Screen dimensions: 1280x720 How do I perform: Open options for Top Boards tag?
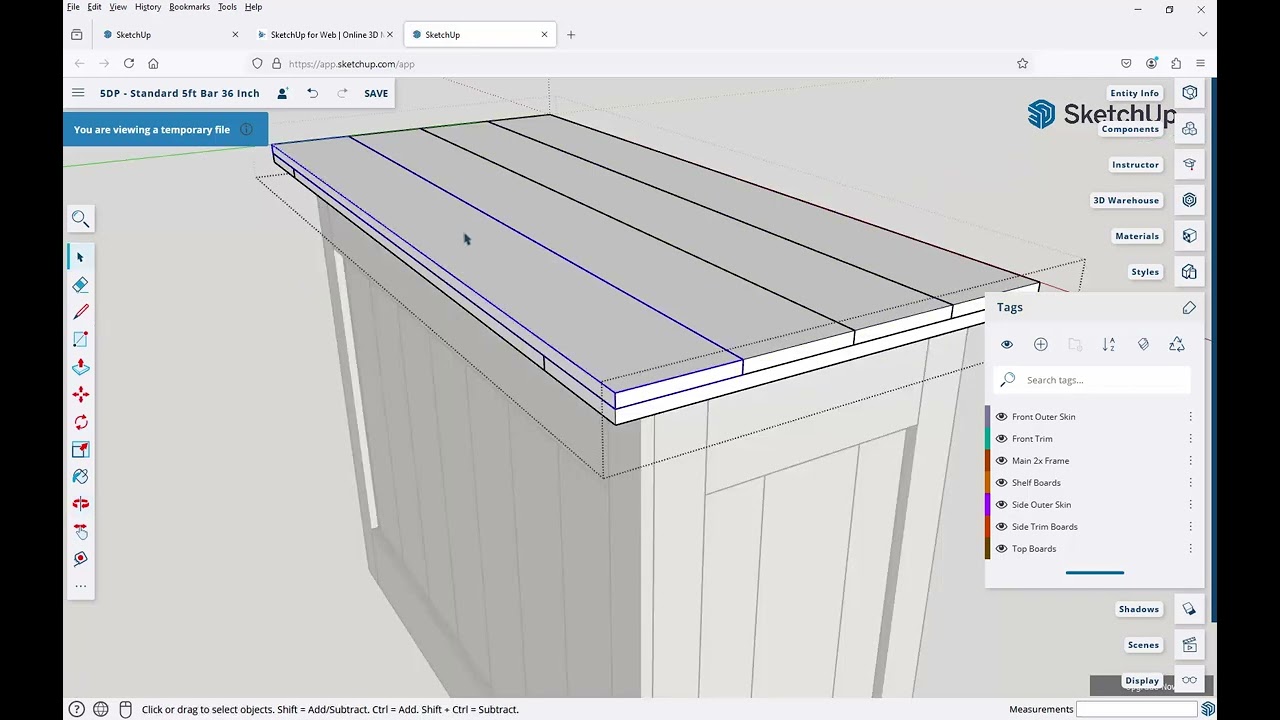coord(1190,549)
